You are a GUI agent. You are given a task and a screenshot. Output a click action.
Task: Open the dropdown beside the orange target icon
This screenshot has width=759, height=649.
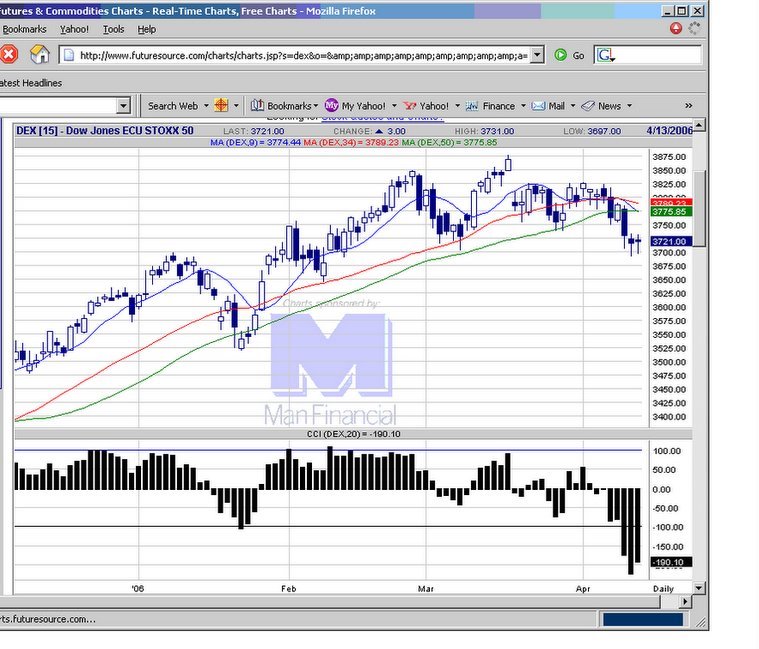[236, 106]
